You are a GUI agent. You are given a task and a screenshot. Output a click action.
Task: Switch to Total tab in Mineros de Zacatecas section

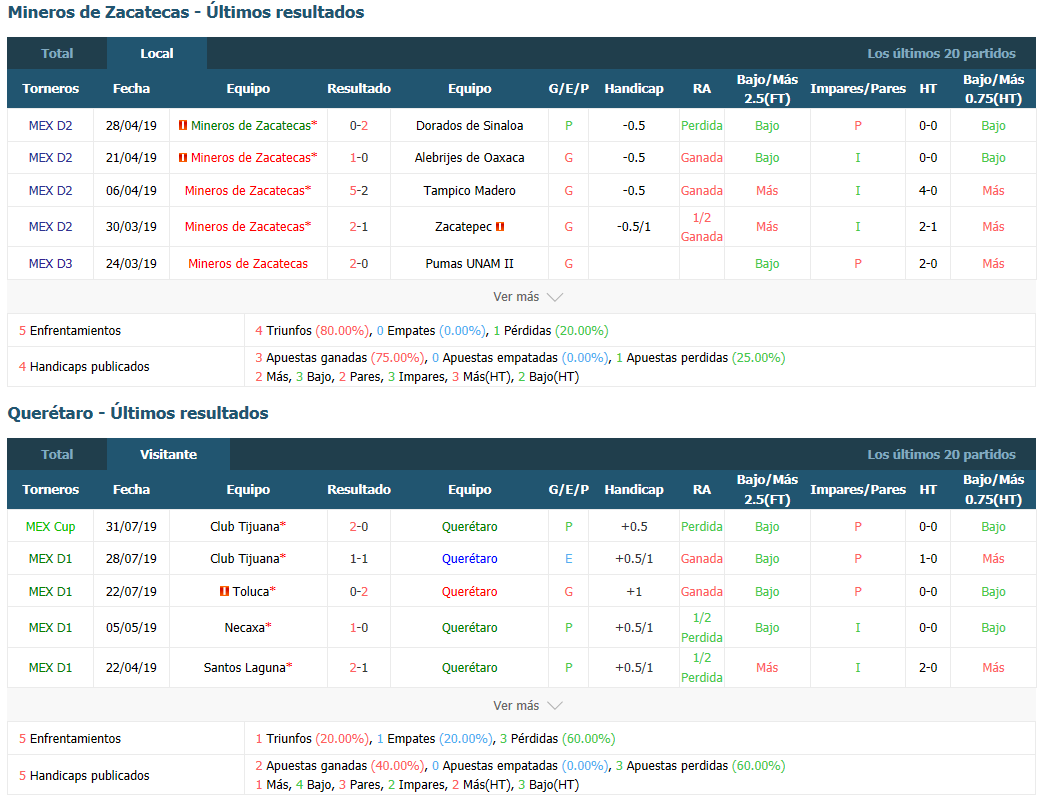[x=57, y=54]
